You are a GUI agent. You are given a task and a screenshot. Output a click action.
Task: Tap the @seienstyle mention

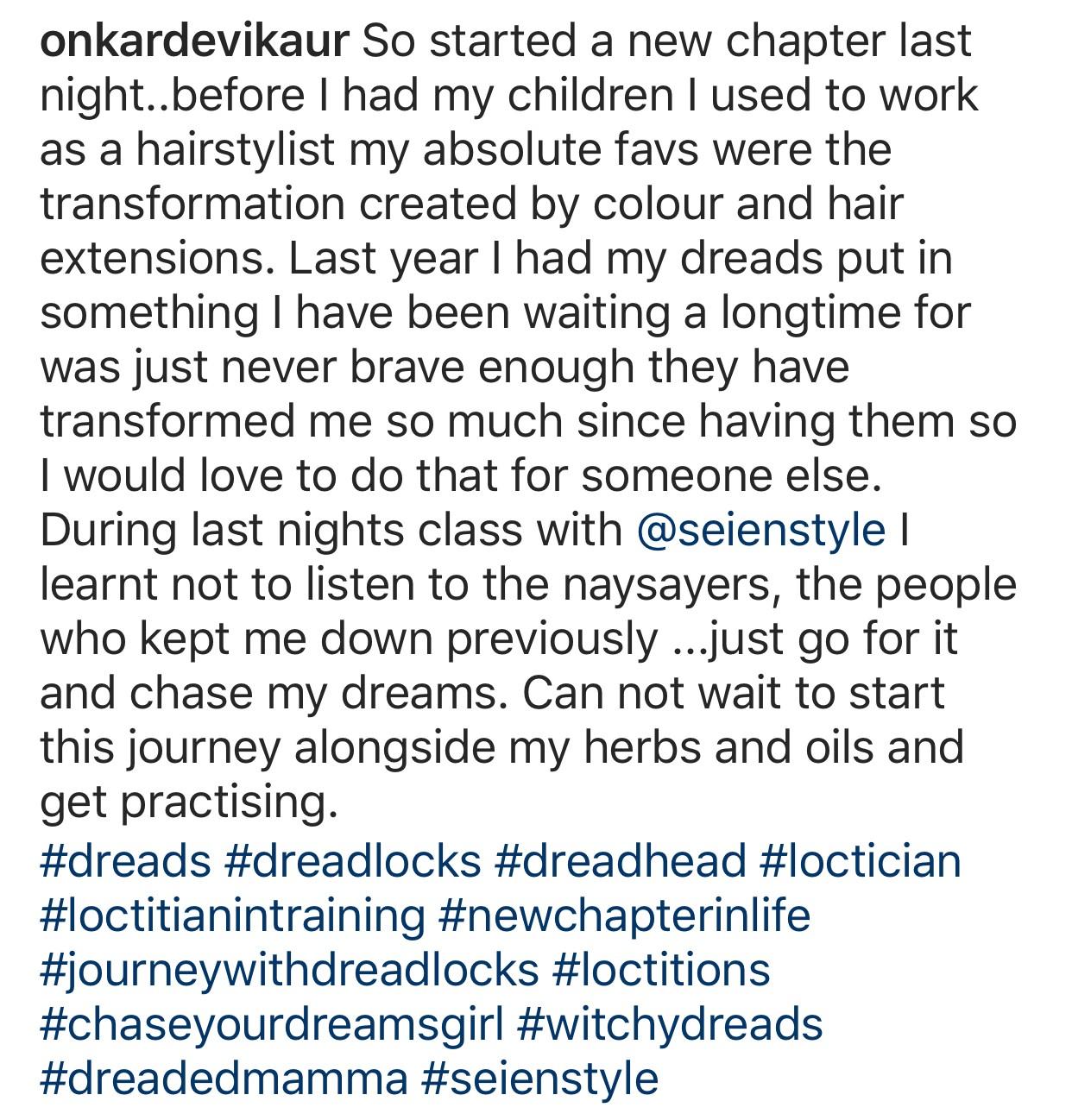click(760, 531)
